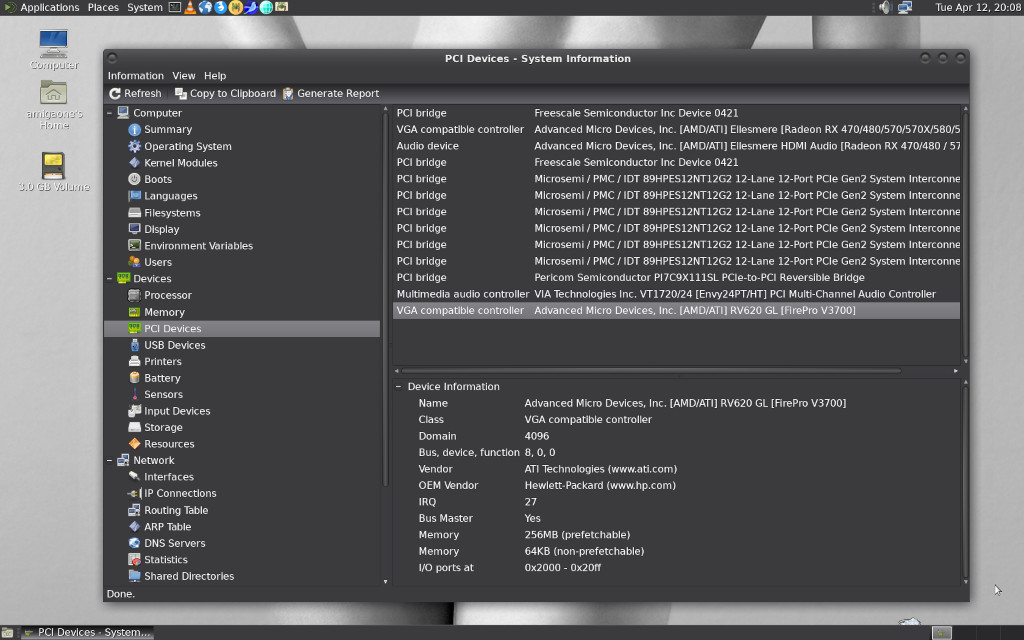This screenshot has height=640, width=1024.
Task: Open the DNS Servers icon entry
Action: click(x=134, y=543)
